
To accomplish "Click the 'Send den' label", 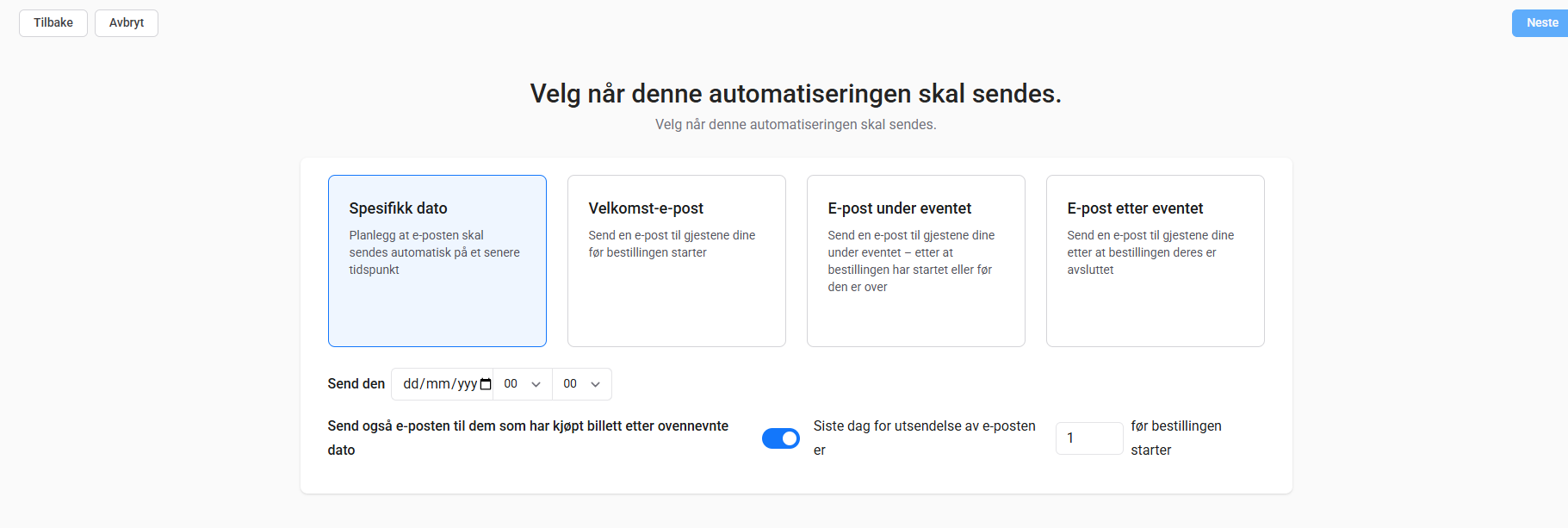I will [356, 384].
